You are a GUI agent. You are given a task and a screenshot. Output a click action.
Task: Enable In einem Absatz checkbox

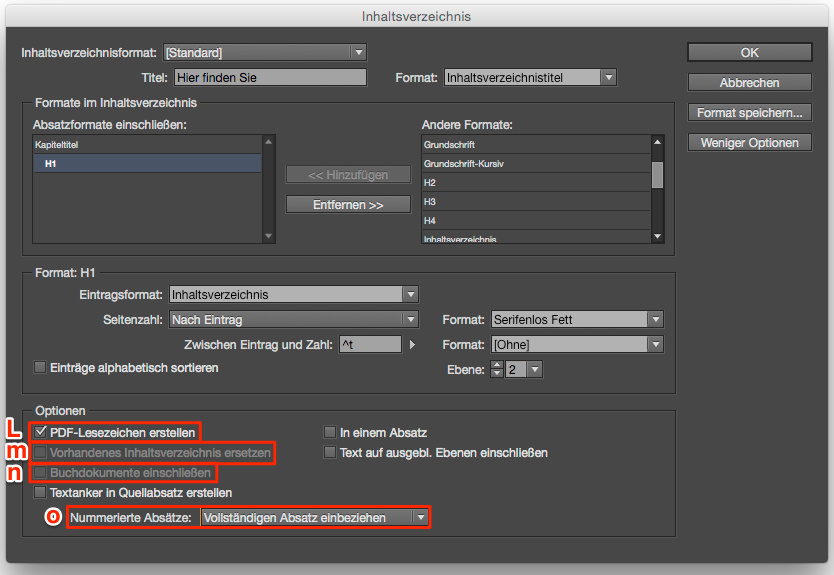coord(330,432)
